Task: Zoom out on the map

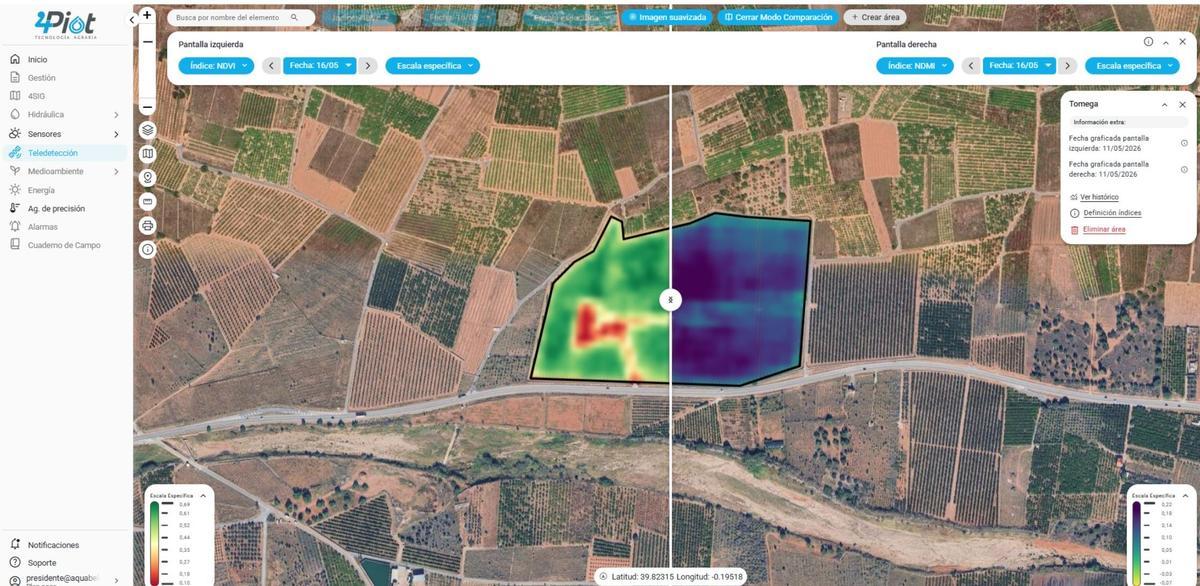Action: click(x=148, y=42)
